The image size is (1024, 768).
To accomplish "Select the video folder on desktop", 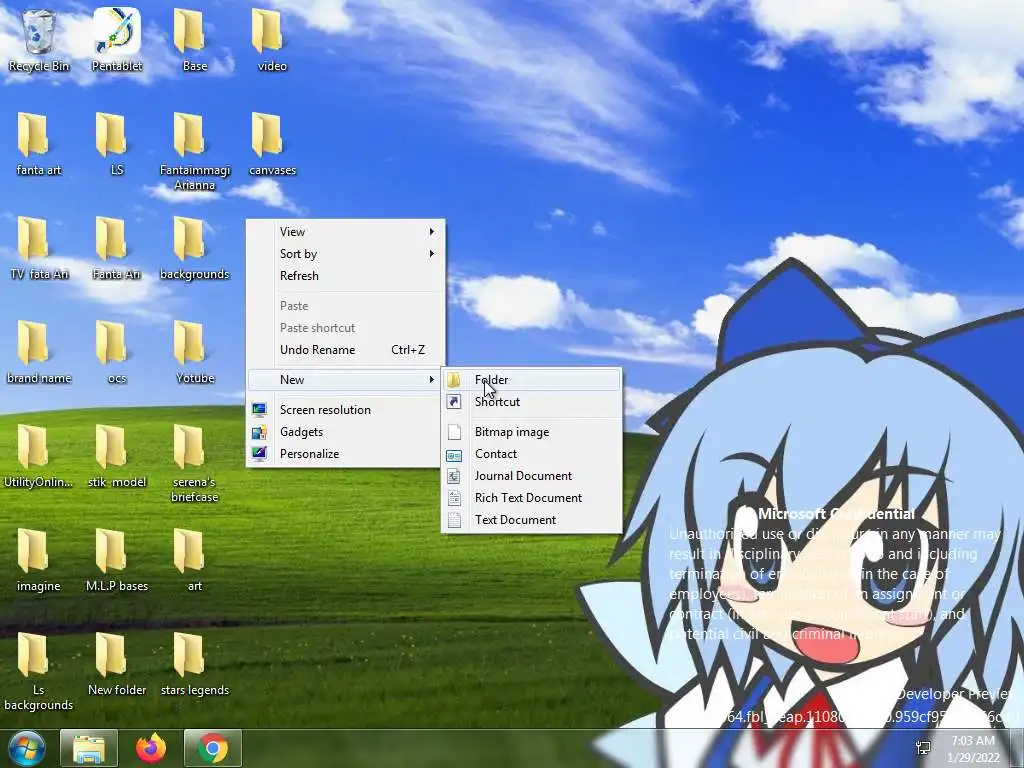I will click(x=272, y=39).
